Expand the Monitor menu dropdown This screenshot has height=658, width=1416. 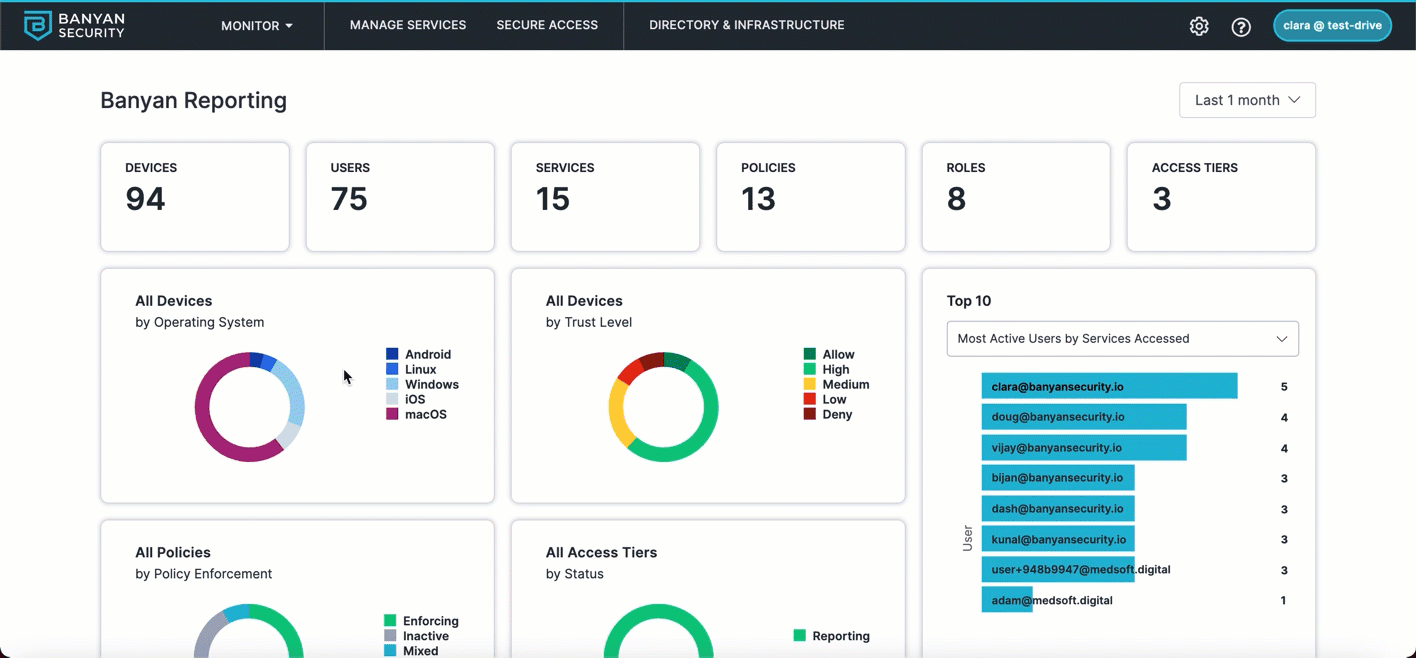click(x=257, y=26)
